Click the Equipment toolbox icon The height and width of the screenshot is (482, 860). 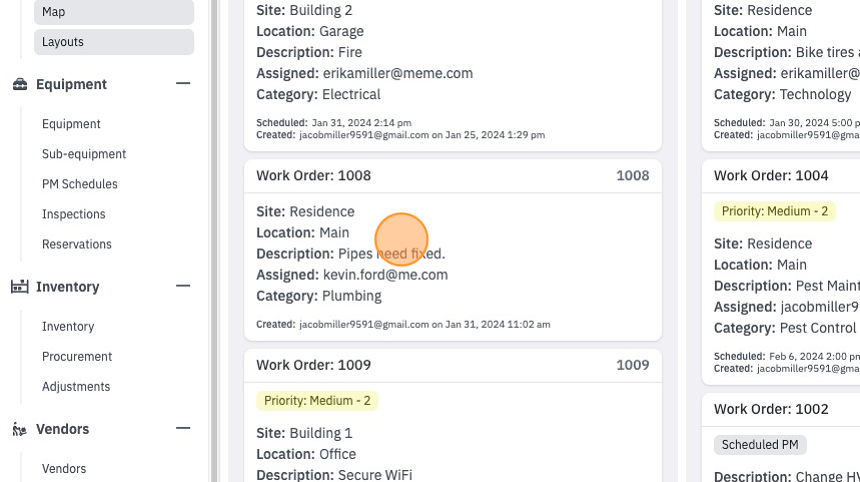pyautogui.click(x=20, y=84)
